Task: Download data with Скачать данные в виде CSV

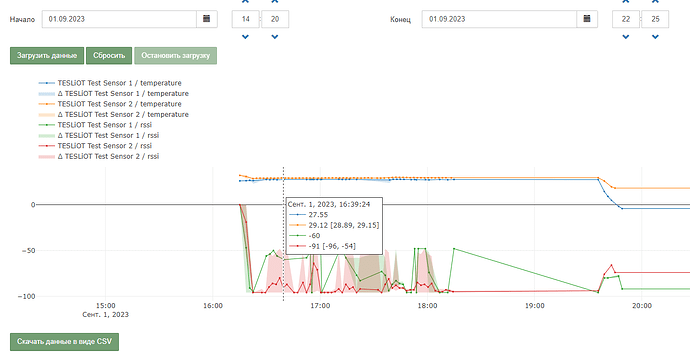Action: pyautogui.click(x=64, y=342)
